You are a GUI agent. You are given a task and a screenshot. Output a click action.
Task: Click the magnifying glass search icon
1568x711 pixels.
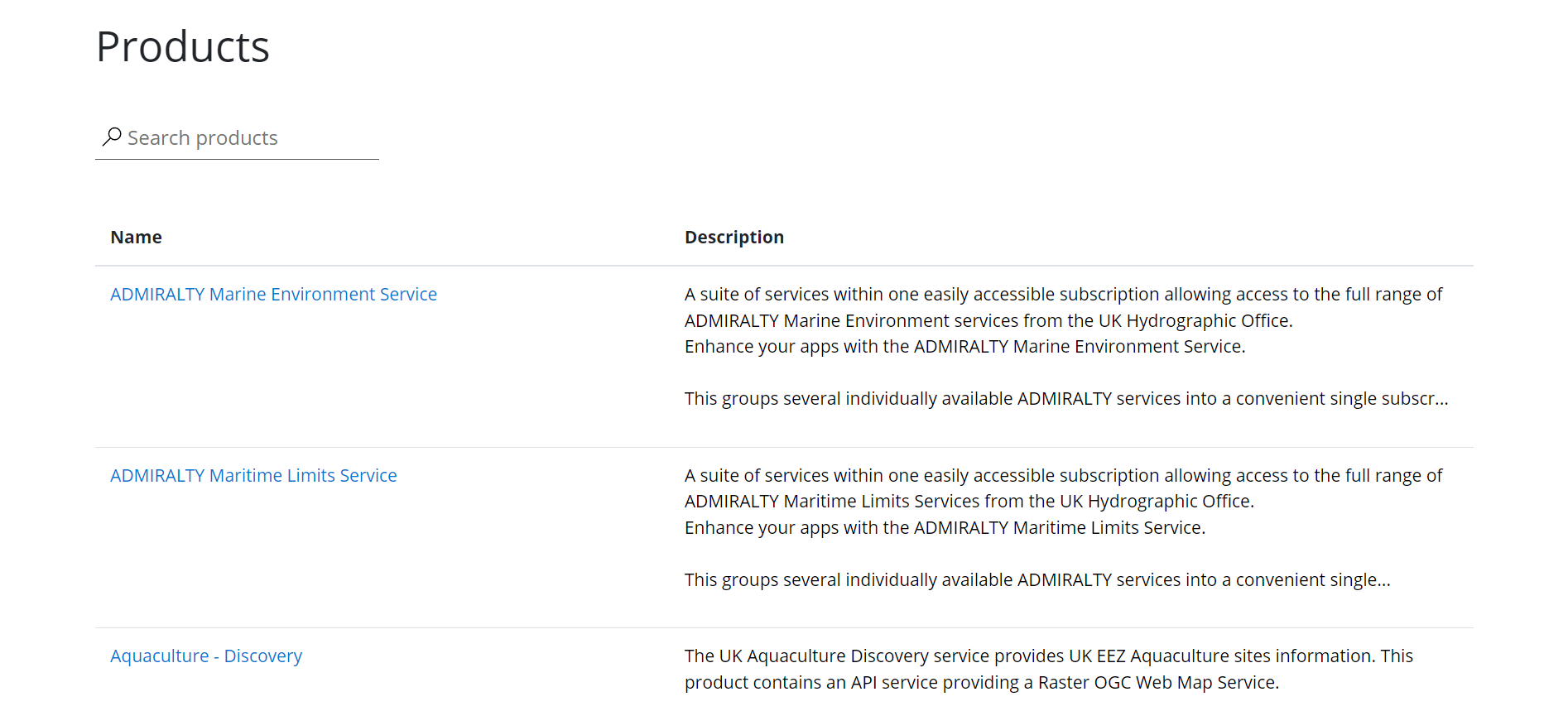click(x=112, y=136)
